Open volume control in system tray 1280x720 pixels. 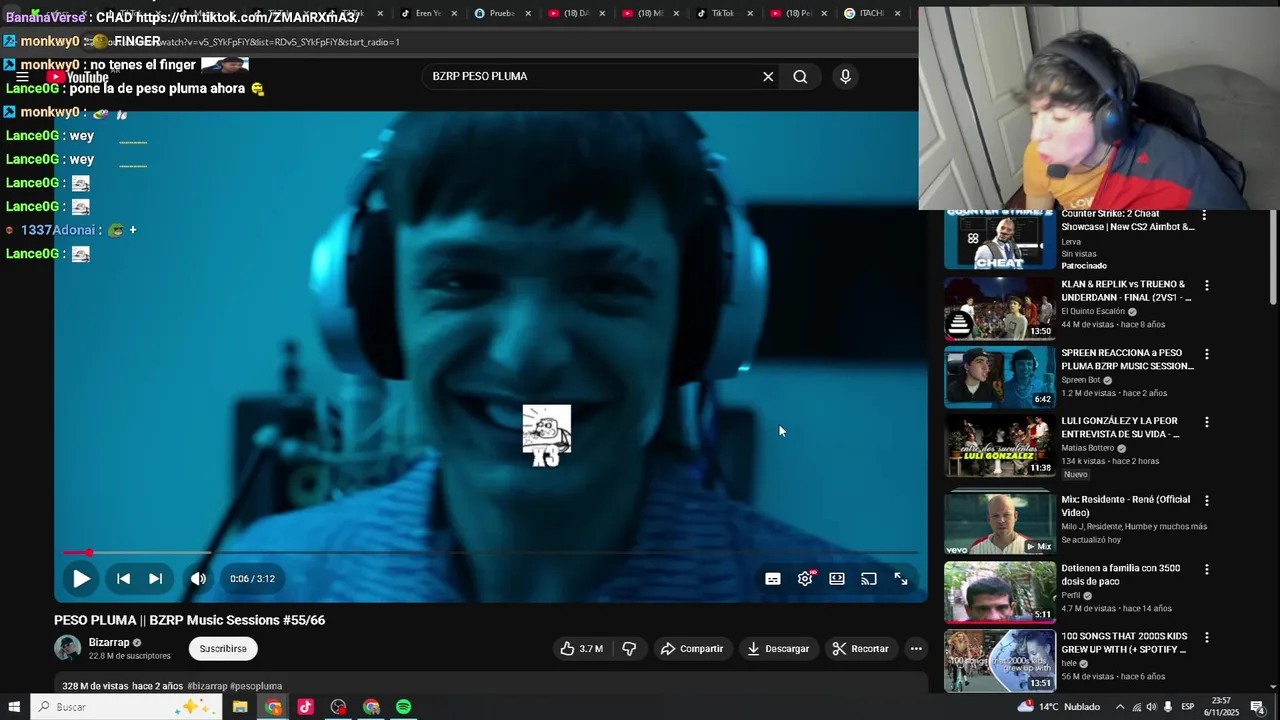(1151, 707)
